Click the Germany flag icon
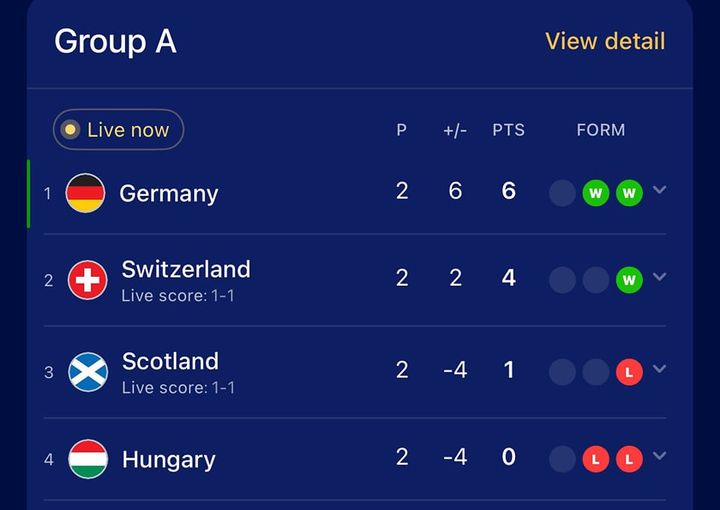This screenshot has height=510, width=720. 85,193
